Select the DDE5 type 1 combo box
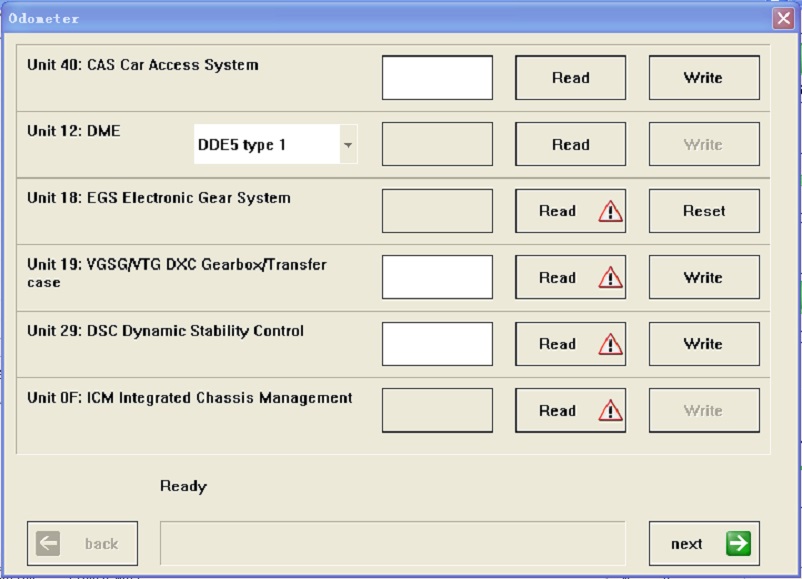 [x=276, y=144]
